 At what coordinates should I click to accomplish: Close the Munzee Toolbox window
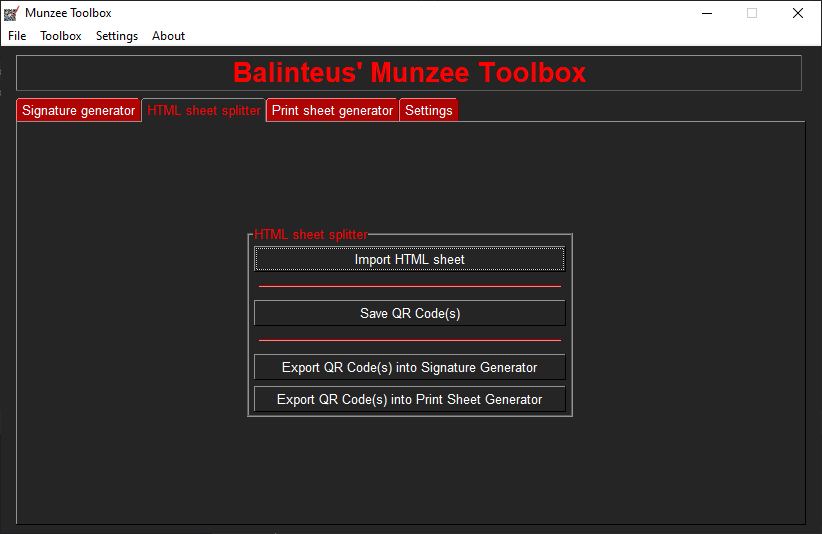(797, 13)
